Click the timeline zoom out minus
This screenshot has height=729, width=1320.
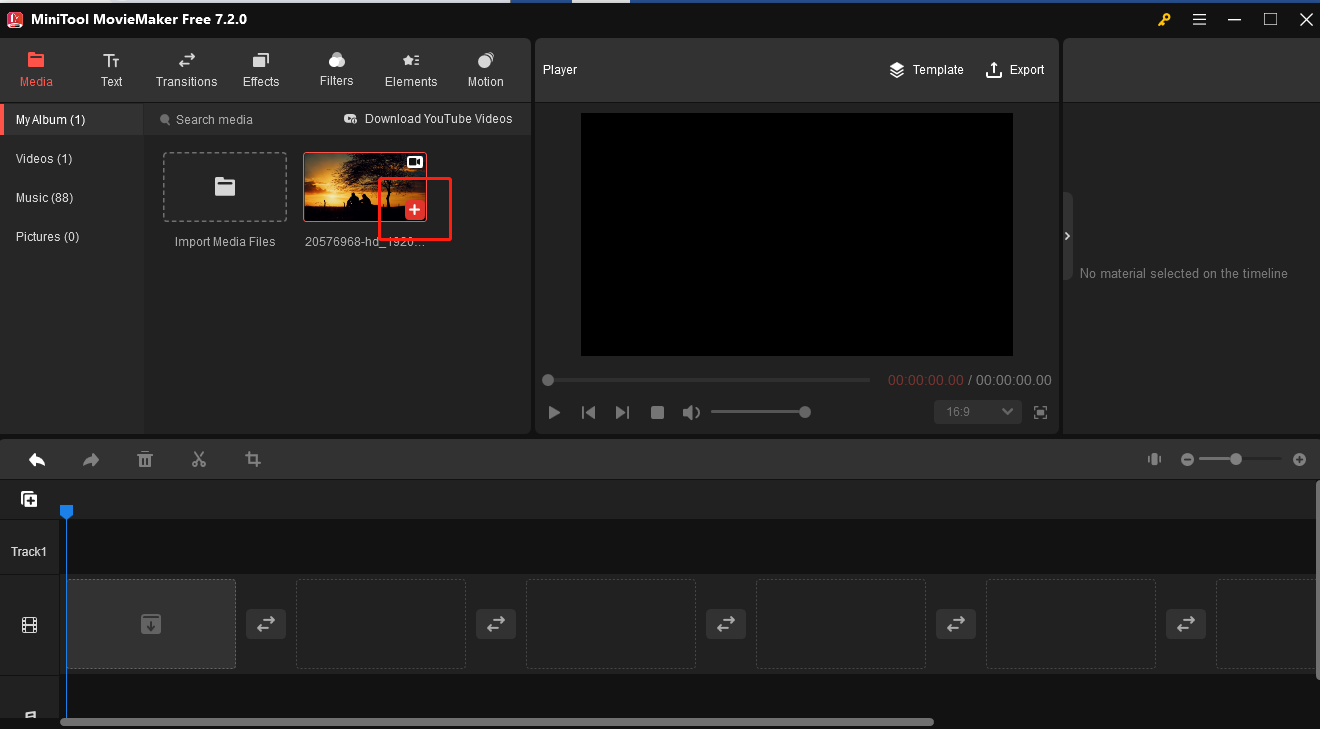(x=1187, y=459)
